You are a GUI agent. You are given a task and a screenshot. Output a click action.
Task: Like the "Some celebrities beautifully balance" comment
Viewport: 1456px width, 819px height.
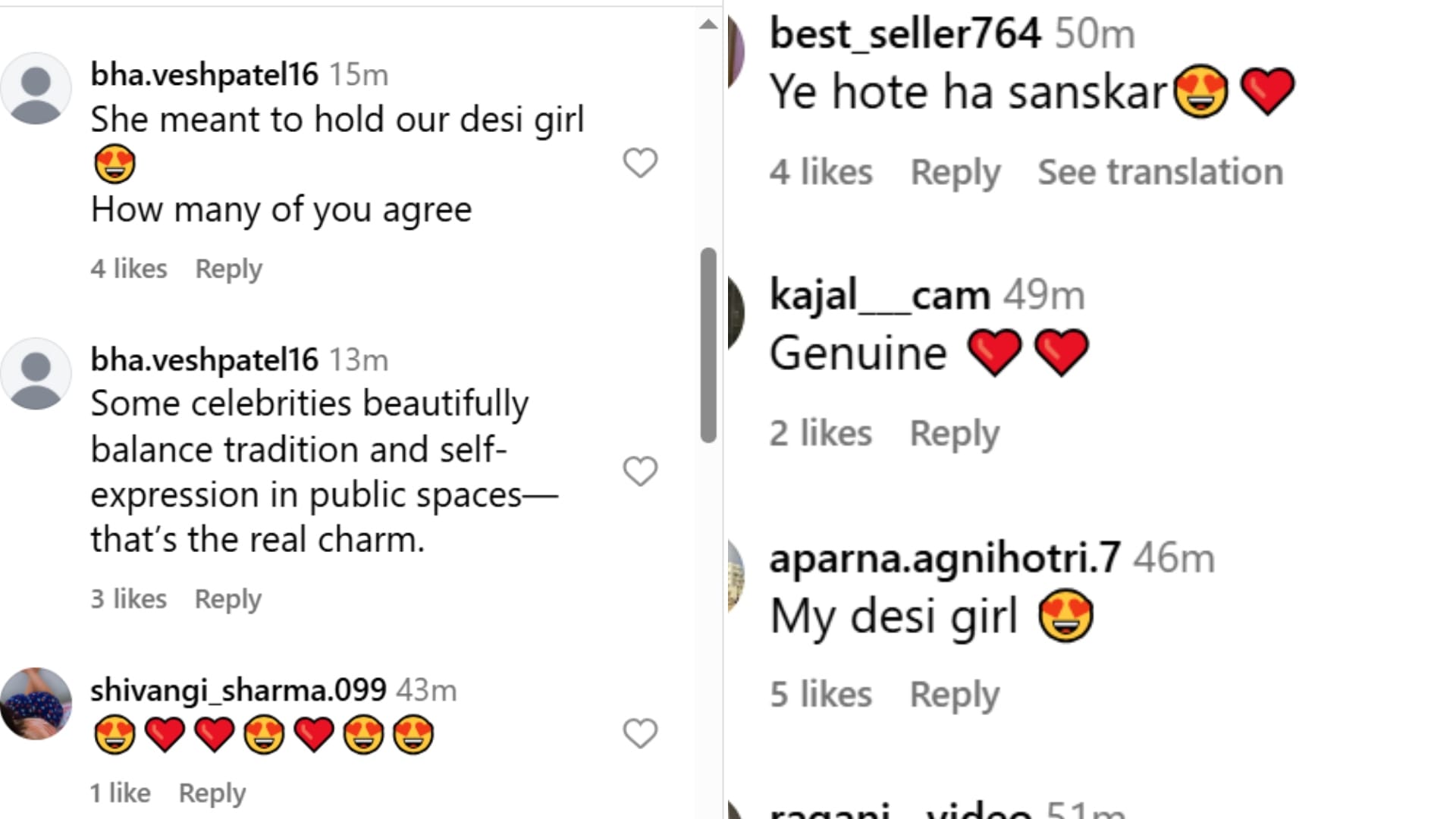[640, 471]
